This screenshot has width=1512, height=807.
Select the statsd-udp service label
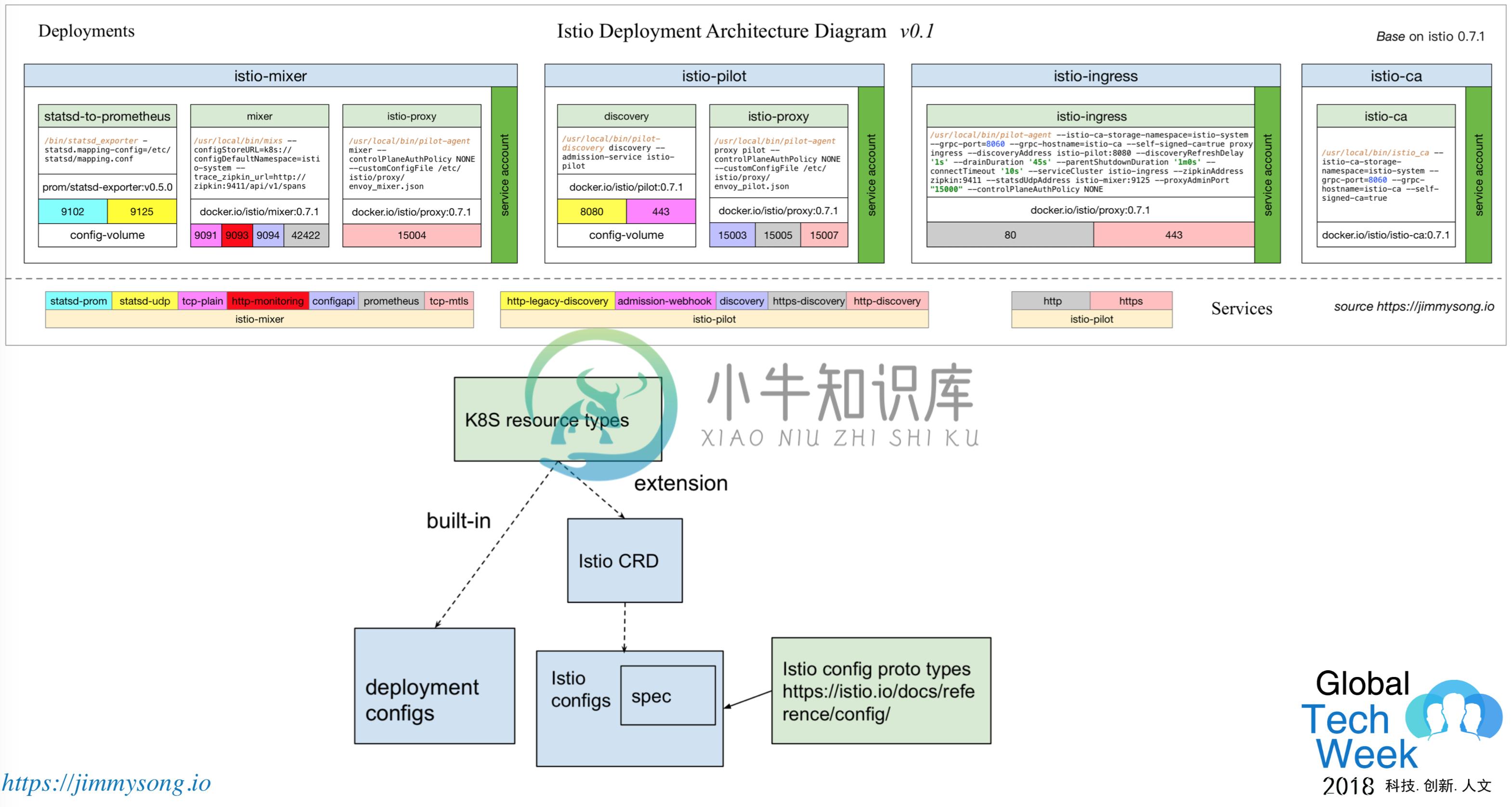click(x=145, y=301)
